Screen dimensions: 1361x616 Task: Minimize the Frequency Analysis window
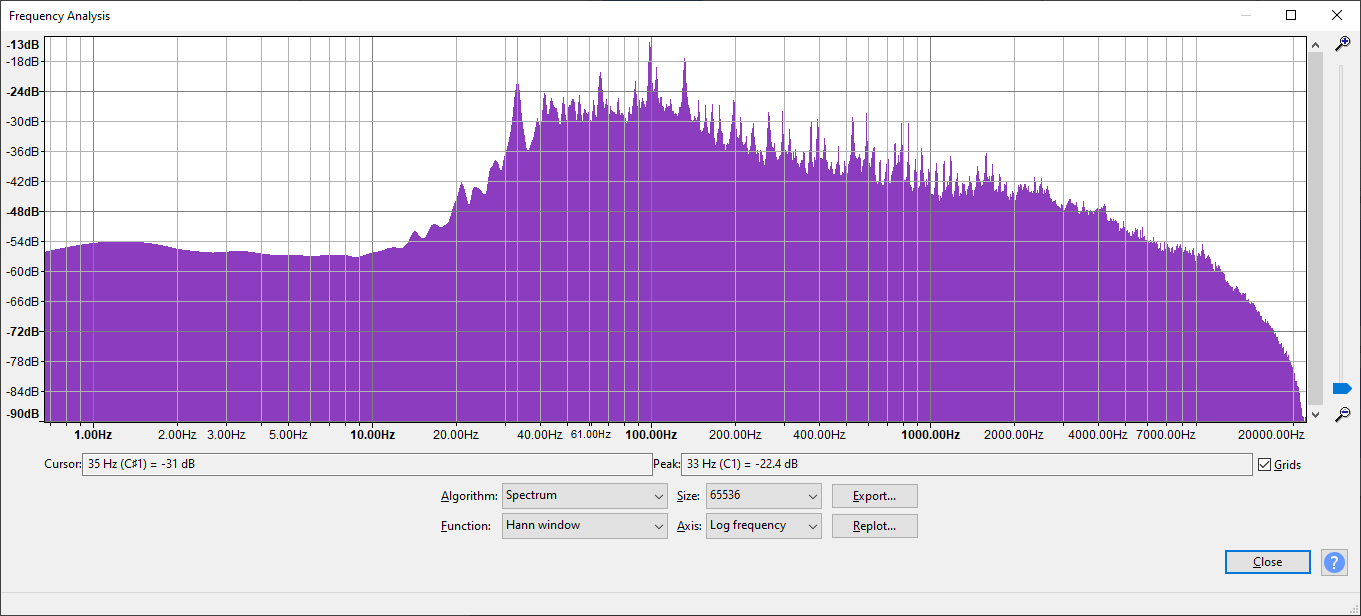1245,15
